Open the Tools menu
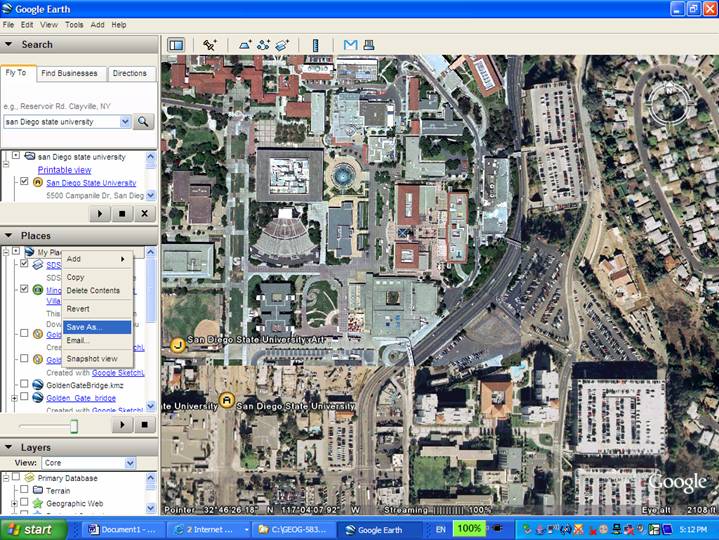 [74, 25]
